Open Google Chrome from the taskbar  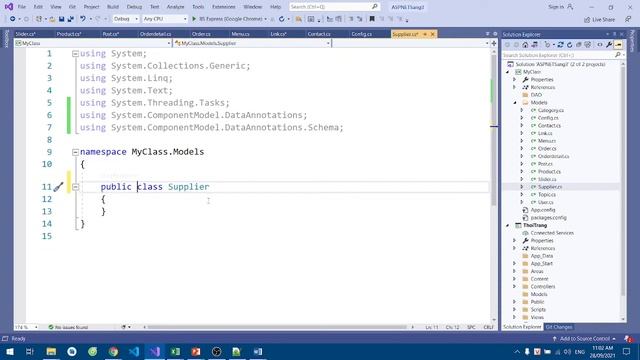pyautogui.click(x=113, y=351)
